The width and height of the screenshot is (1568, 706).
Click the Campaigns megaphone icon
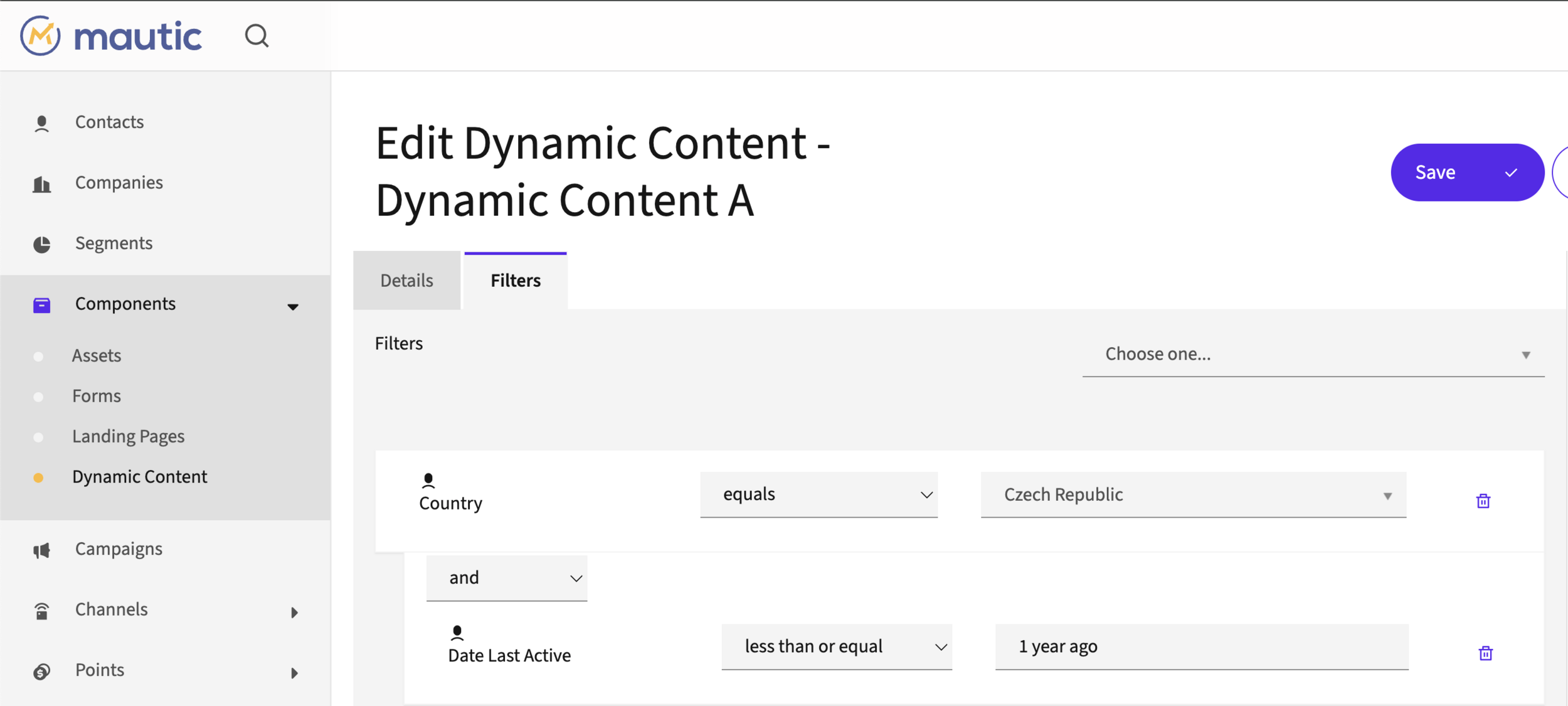(x=42, y=550)
